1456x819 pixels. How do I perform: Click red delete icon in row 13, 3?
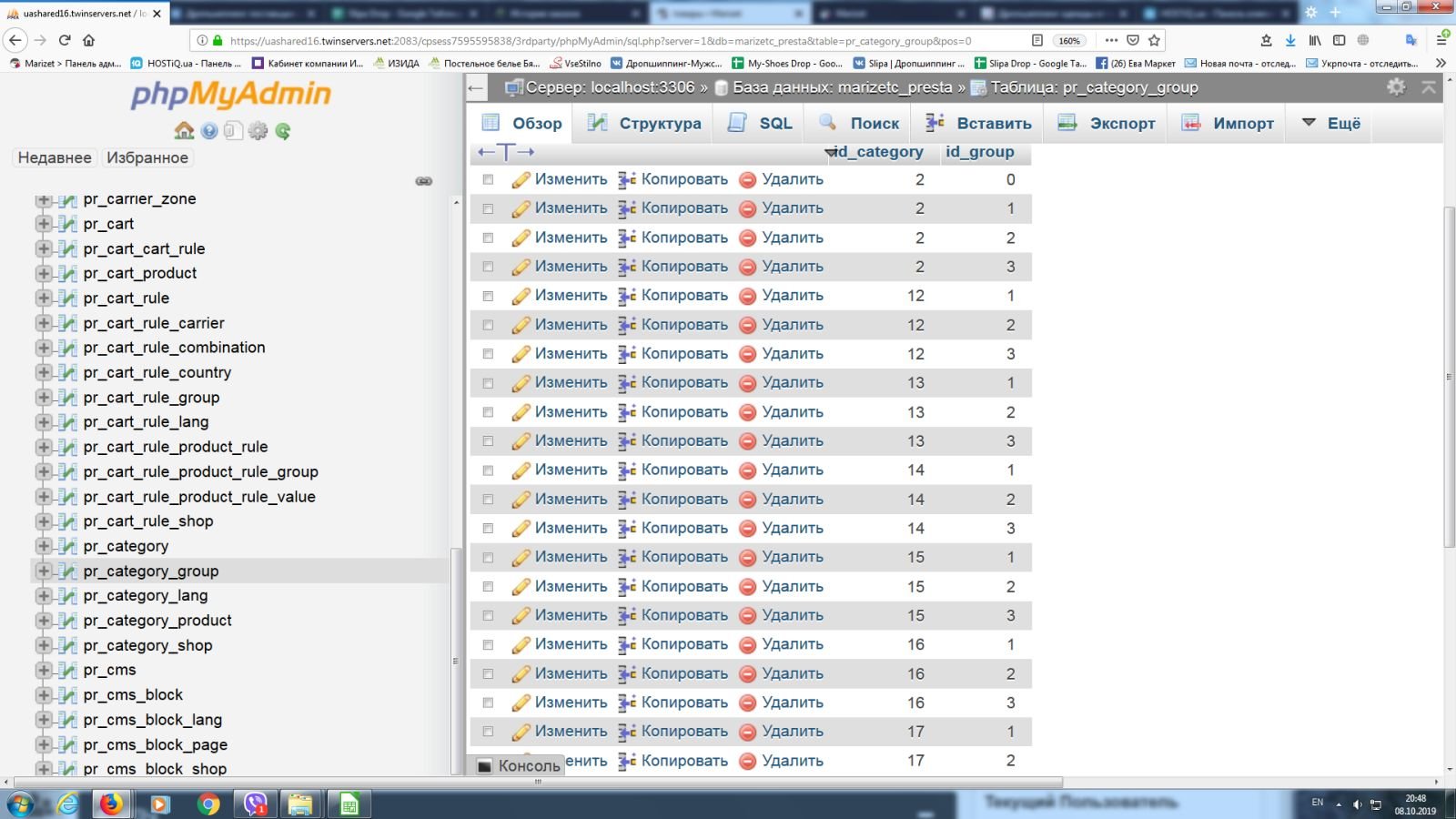point(747,441)
